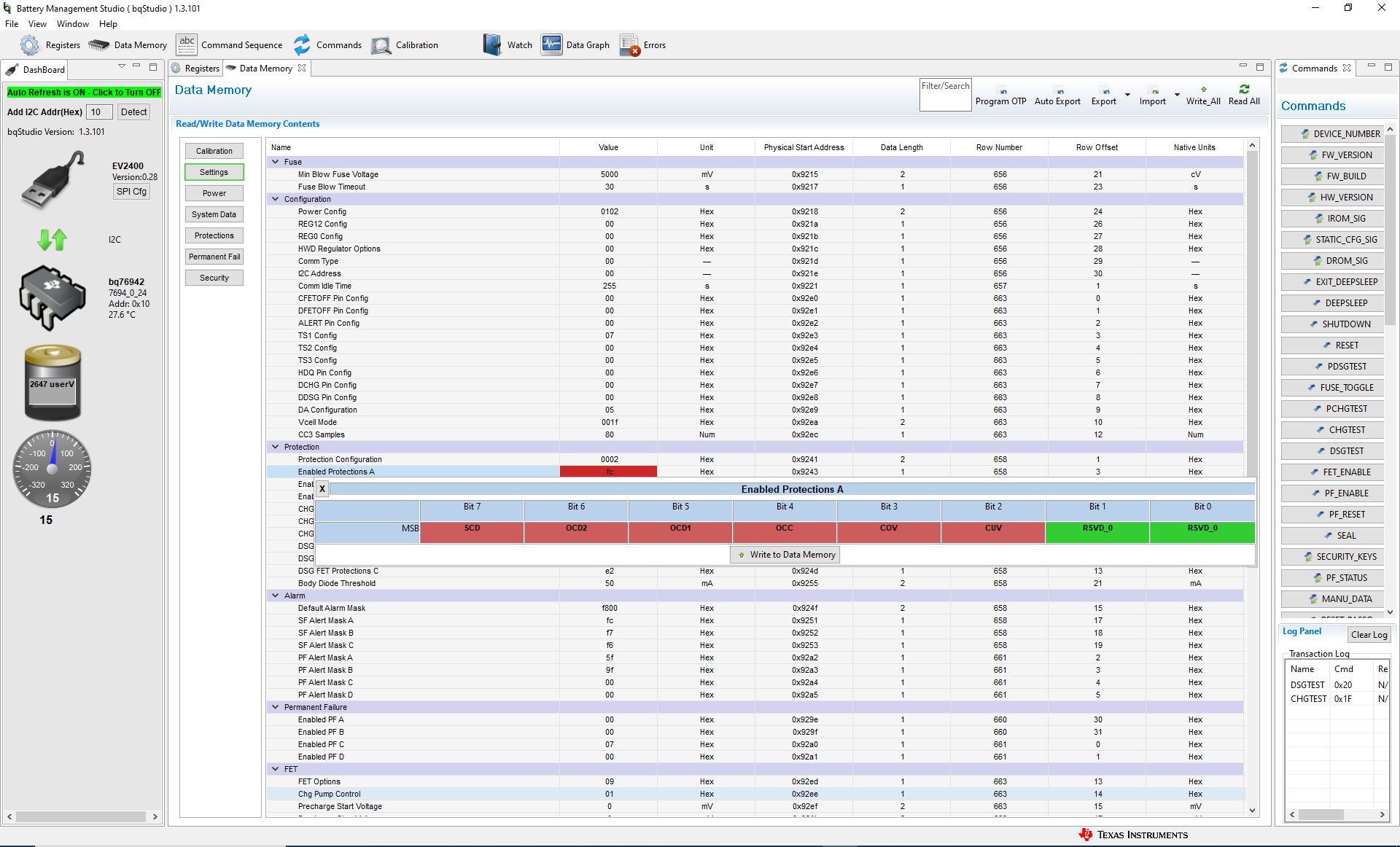The width and height of the screenshot is (1400, 847).
Task: Launch the Calibration tool
Action: pos(405,45)
